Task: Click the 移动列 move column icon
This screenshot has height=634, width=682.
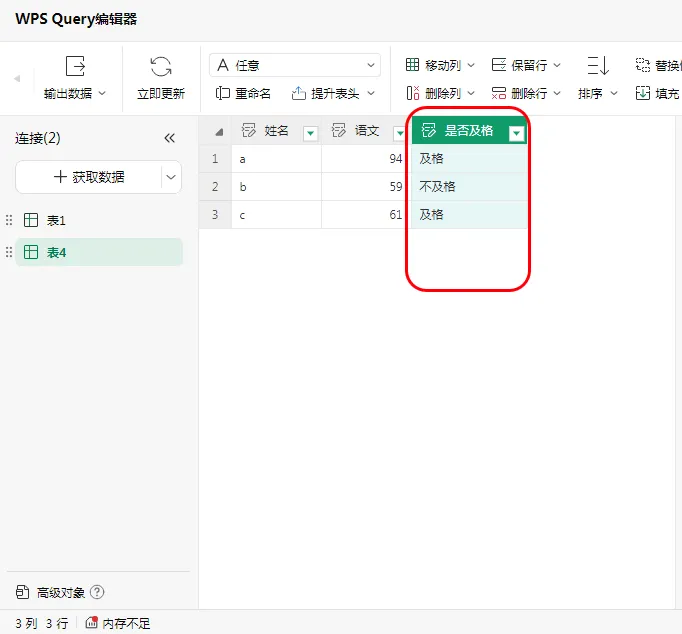Action: 412,65
